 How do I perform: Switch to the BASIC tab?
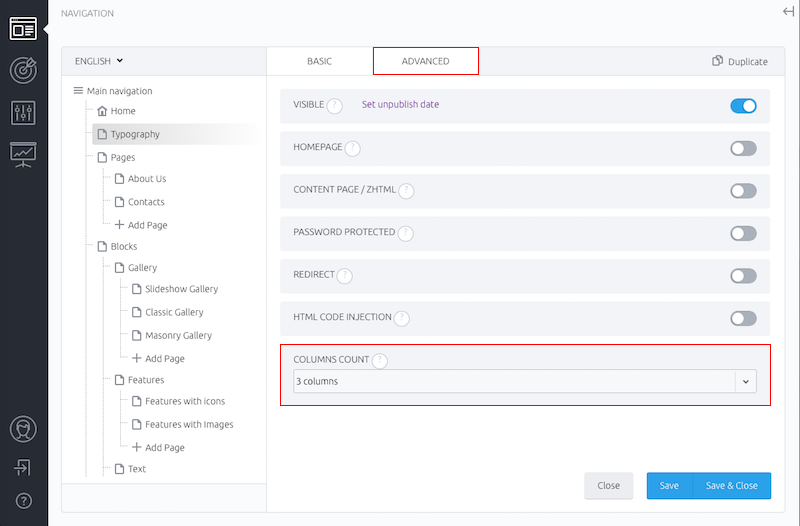(x=319, y=61)
